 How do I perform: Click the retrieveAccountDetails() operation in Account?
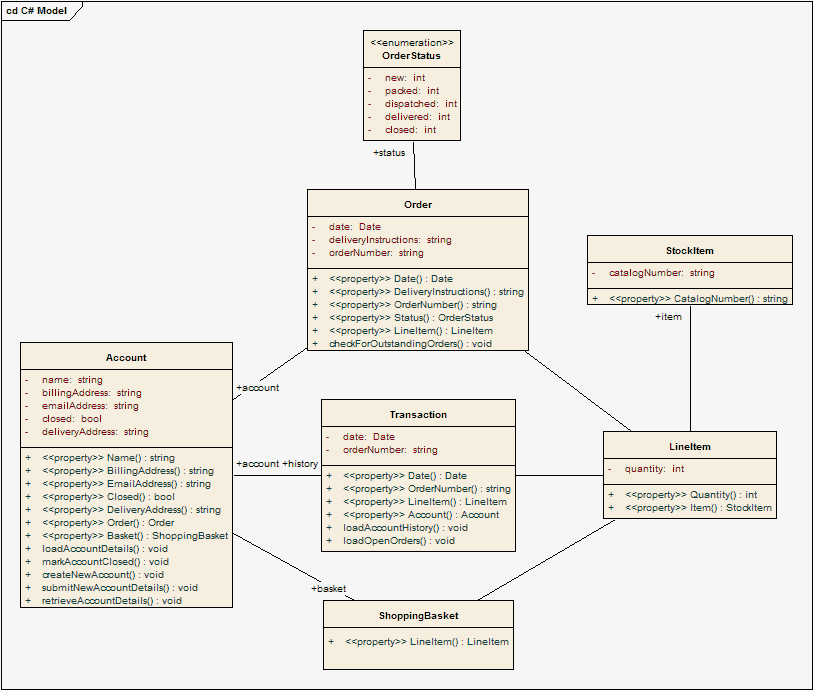pos(111,600)
